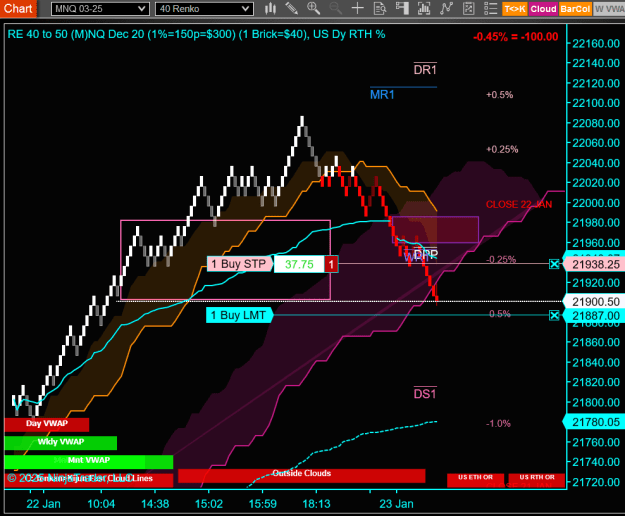The height and width of the screenshot is (516, 625).
Task: Click the 37.75 order distance value
Action: tap(299, 264)
